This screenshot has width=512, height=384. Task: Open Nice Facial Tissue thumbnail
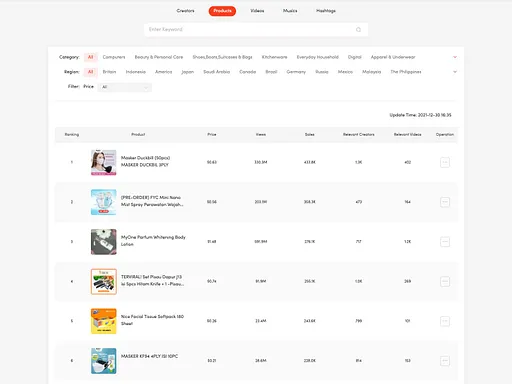tap(104, 321)
